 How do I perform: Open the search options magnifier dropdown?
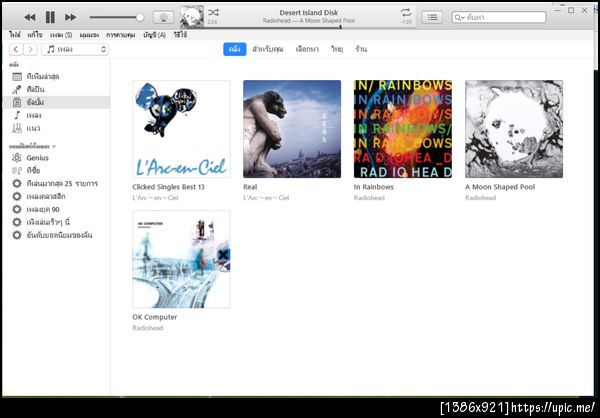[460, 18]
